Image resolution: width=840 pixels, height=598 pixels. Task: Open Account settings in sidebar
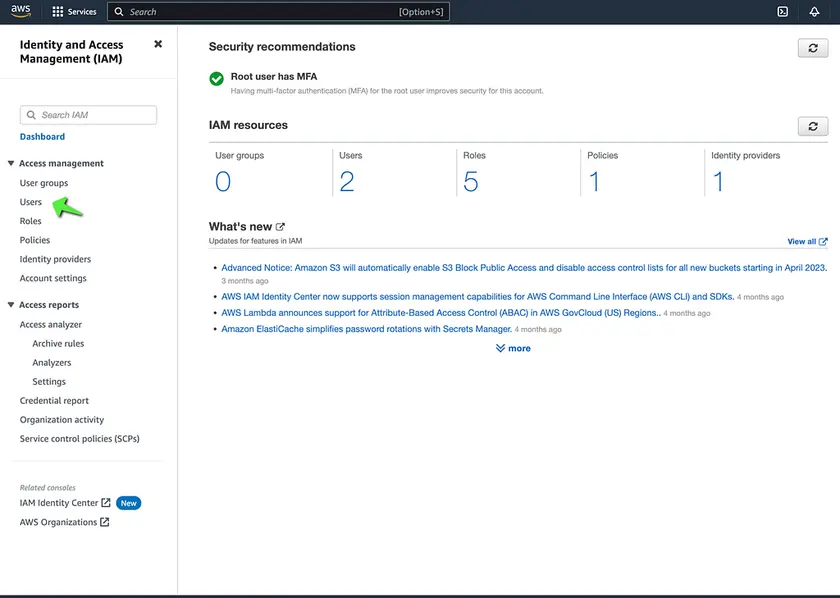[x=53, y=278]
